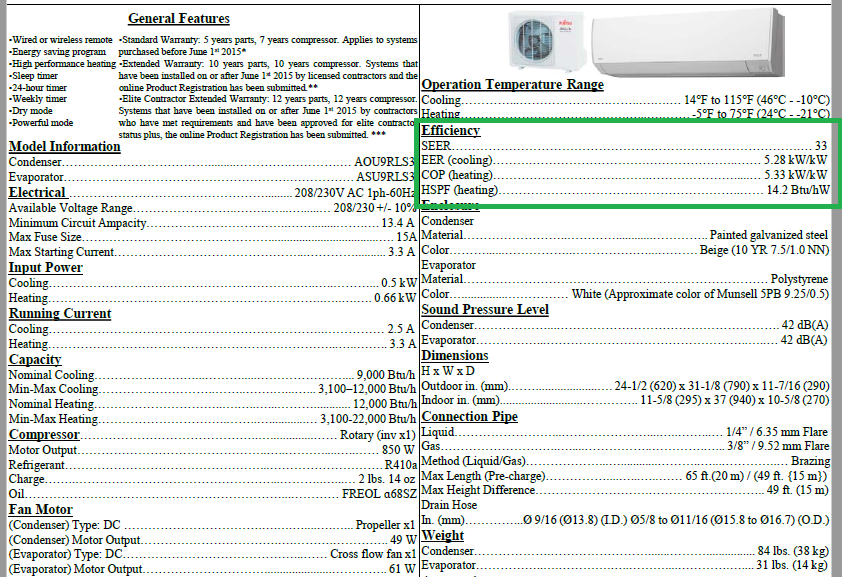Click the "Cross flow fan x1" evaporator type
Viewport: 842px width, 577px height.
point(373,554)
